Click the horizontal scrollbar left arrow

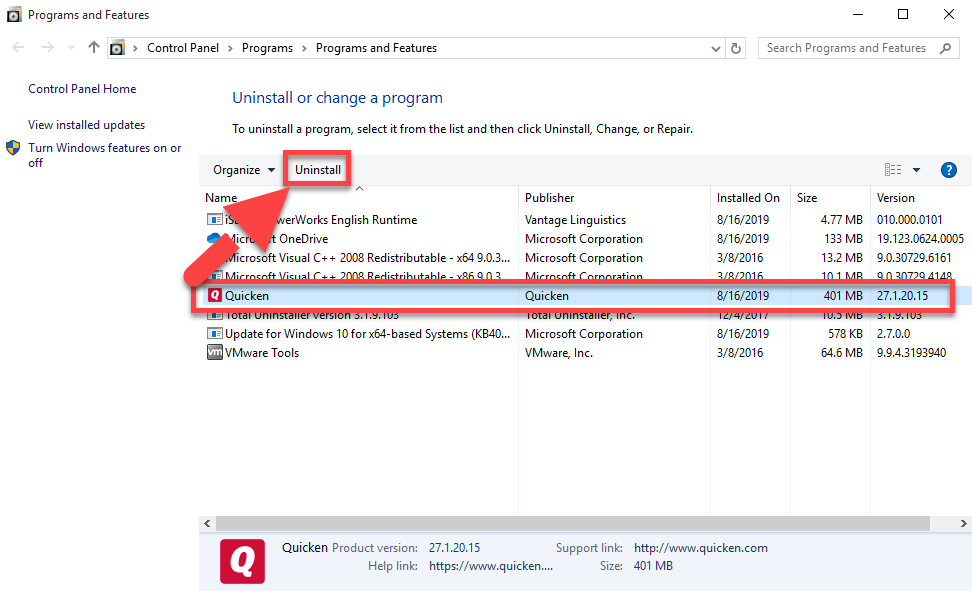tap(207, 523)
